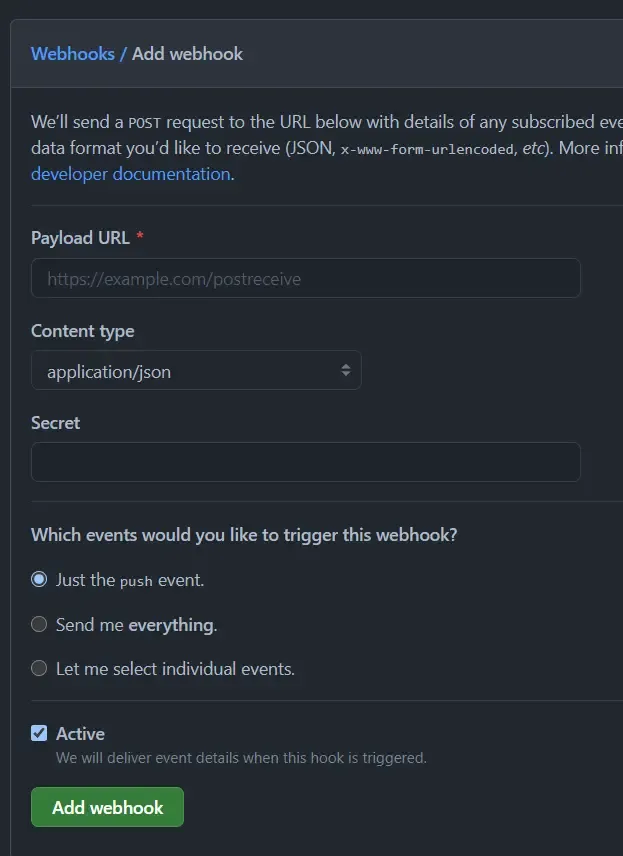Screen dimensions: 623x856
Task: Toggle the Active checkbox
Action: click(39, 733)
